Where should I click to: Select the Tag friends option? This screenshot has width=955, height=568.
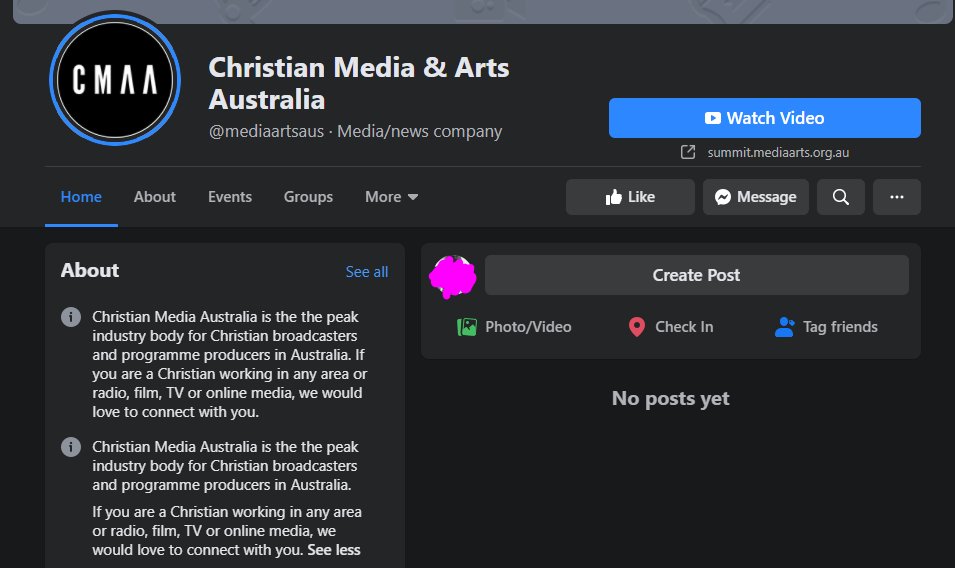click(x=826, y=327)
